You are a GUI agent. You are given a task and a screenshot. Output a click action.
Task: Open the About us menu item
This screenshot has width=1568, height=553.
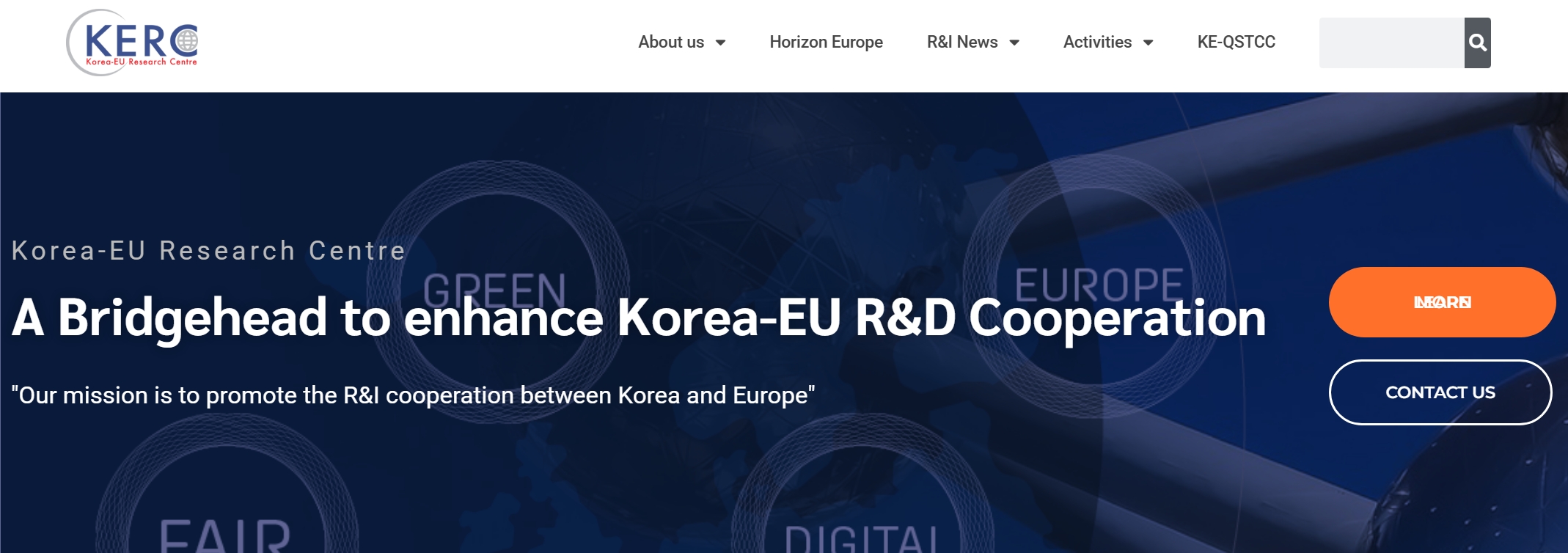671,43
